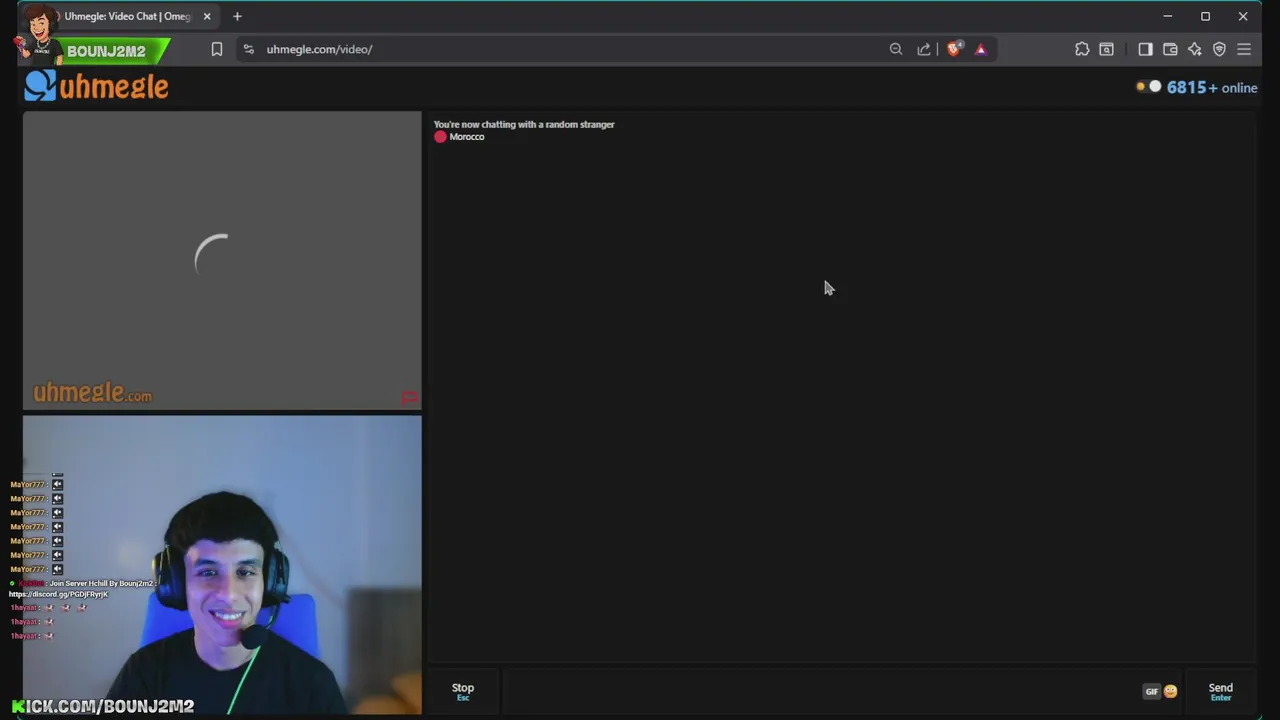Viewport: 1280px width, 720px height.
Task: Toggle the browser sidebar panel
Action: (x=1145, y=49)
